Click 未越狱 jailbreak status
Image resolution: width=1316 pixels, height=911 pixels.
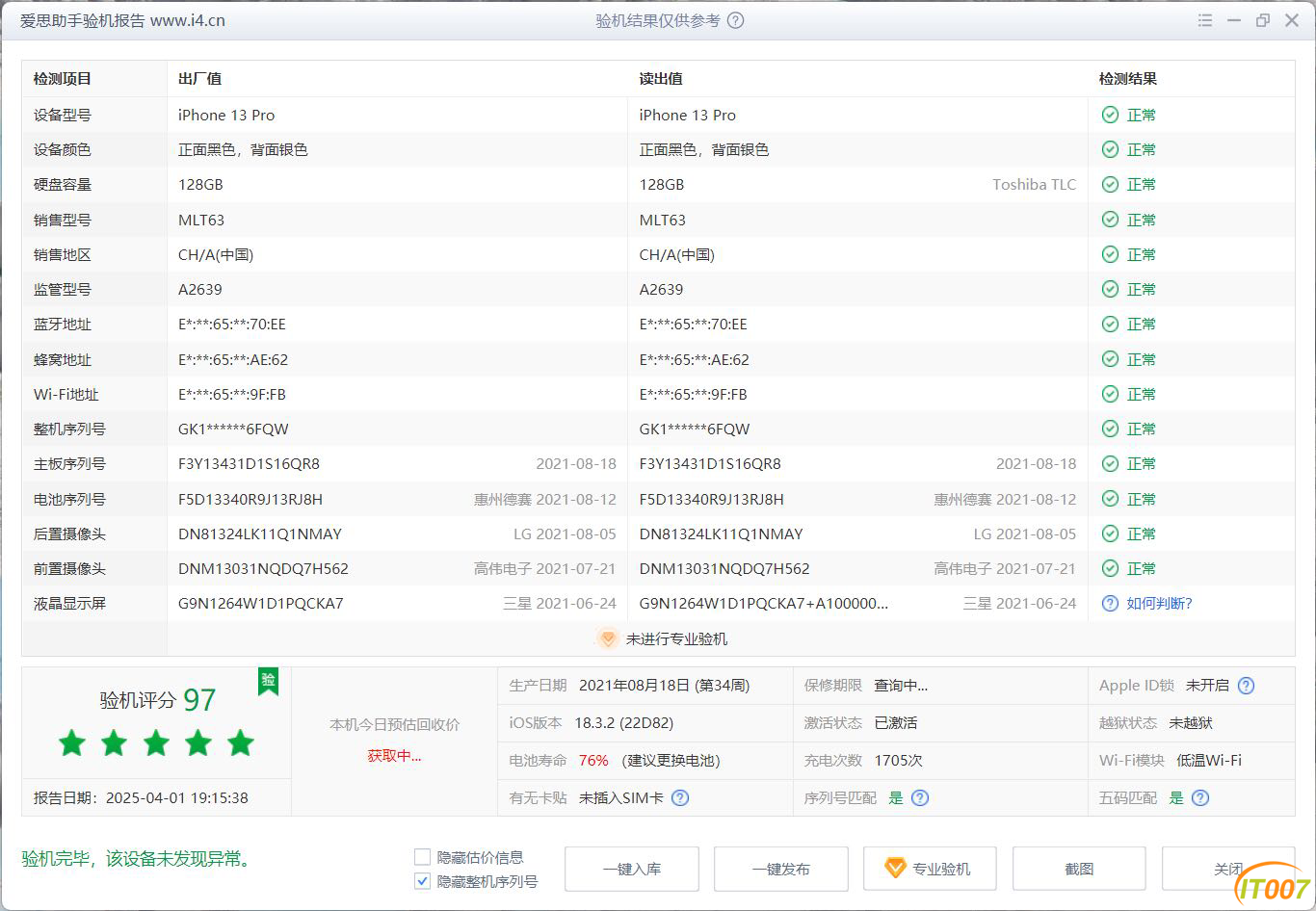1191,723
